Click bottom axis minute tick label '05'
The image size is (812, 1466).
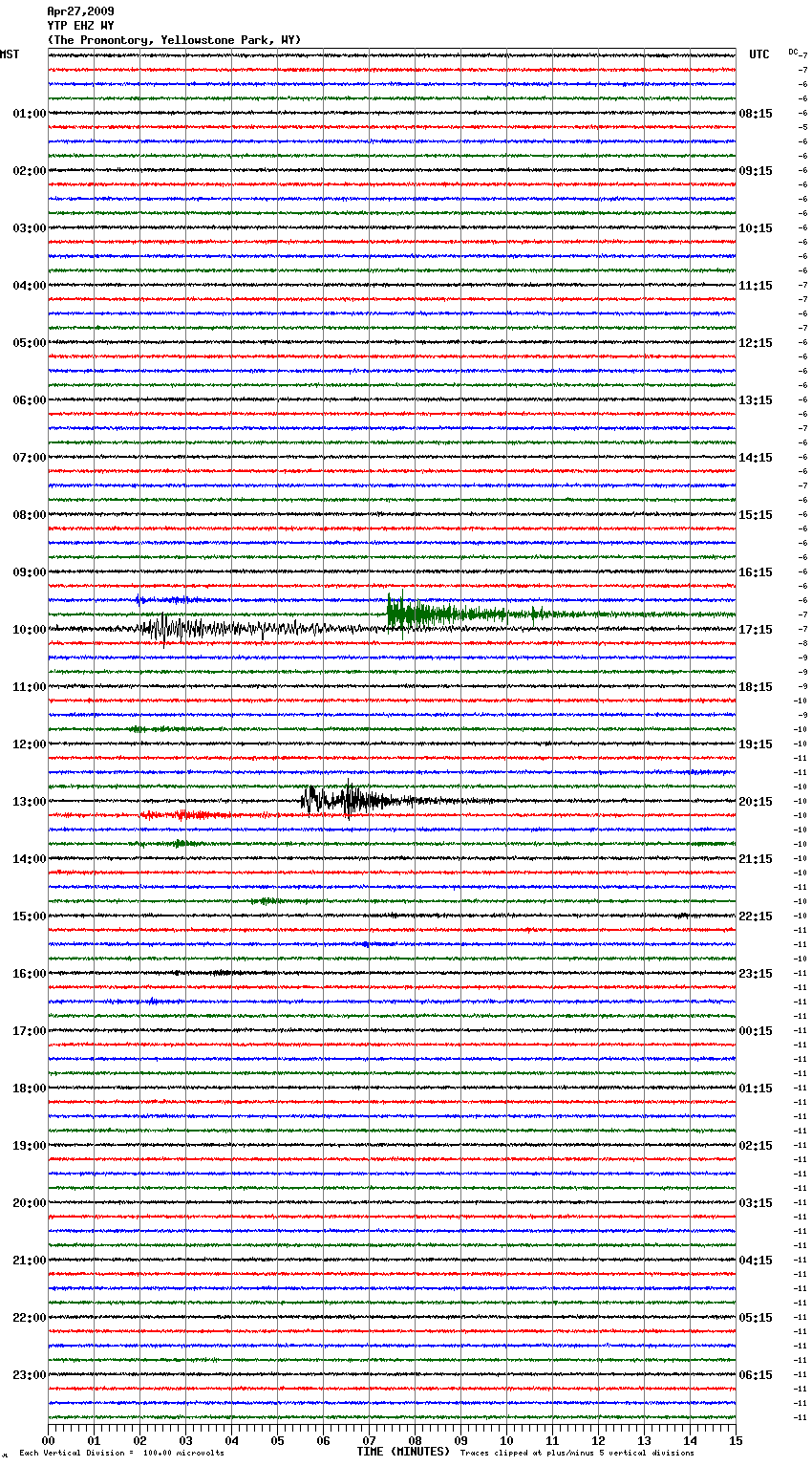(x=277, y=1440)
